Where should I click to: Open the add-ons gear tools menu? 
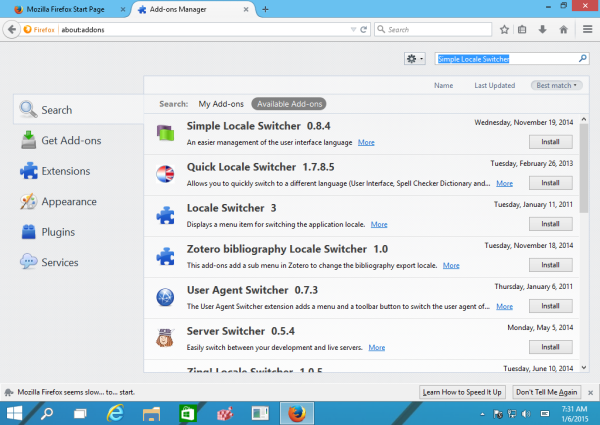[x=415, y=59]
